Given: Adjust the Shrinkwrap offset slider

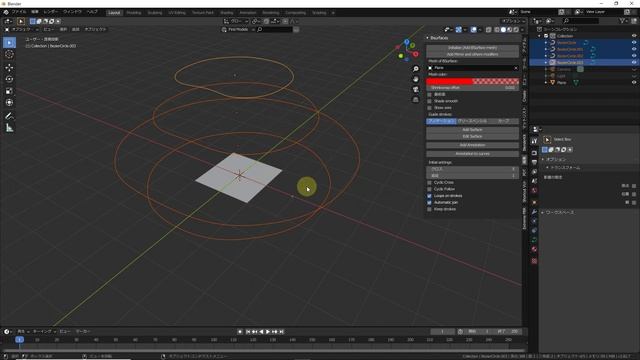Looking at the screenshot, I should (x=473, y=88).
